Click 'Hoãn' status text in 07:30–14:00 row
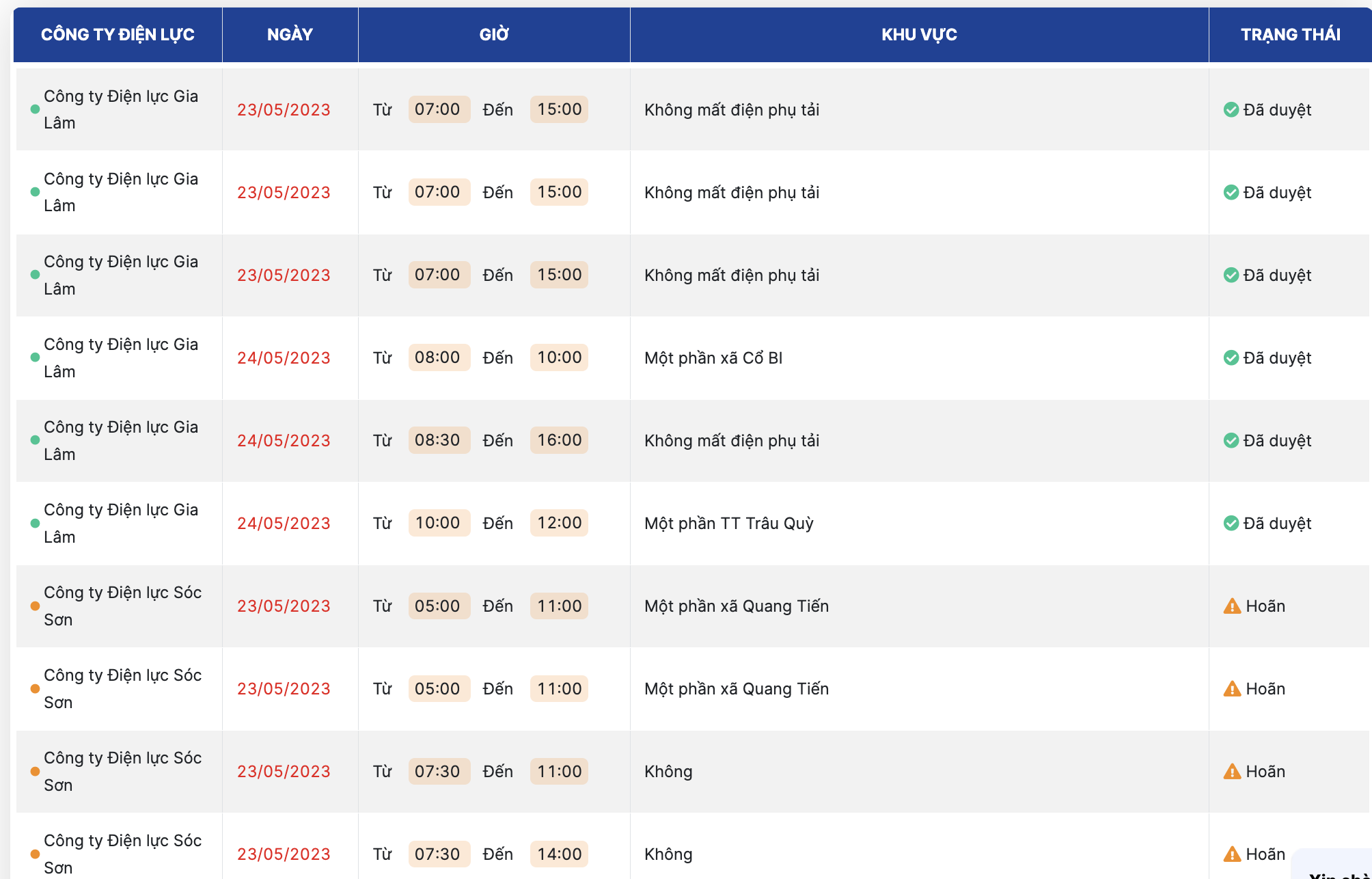Viewport: 1372px width, 879px height. (x=1265, y=854)
